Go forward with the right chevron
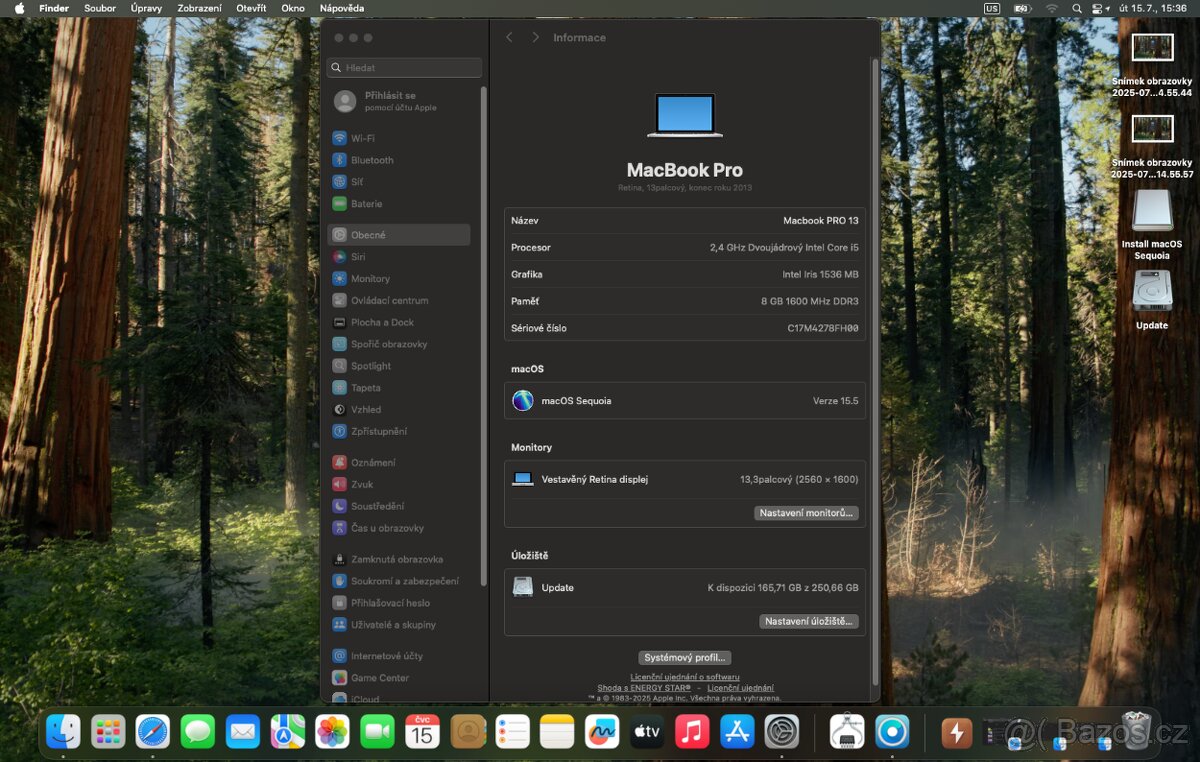Screen dimensions: 1200x762 [x=535, y=37]
